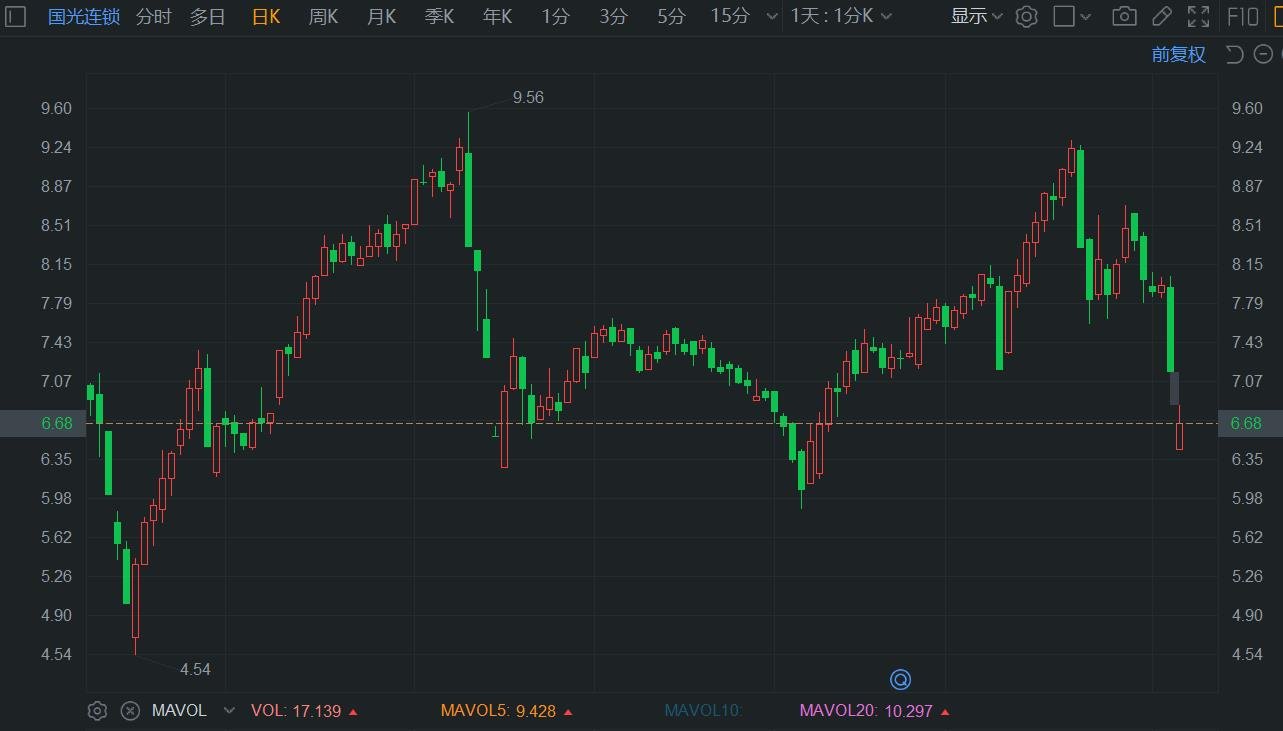The image size is (1283, 731).
Task: Click the 国光连锁 stock name
Action: [x=84, y=16]
